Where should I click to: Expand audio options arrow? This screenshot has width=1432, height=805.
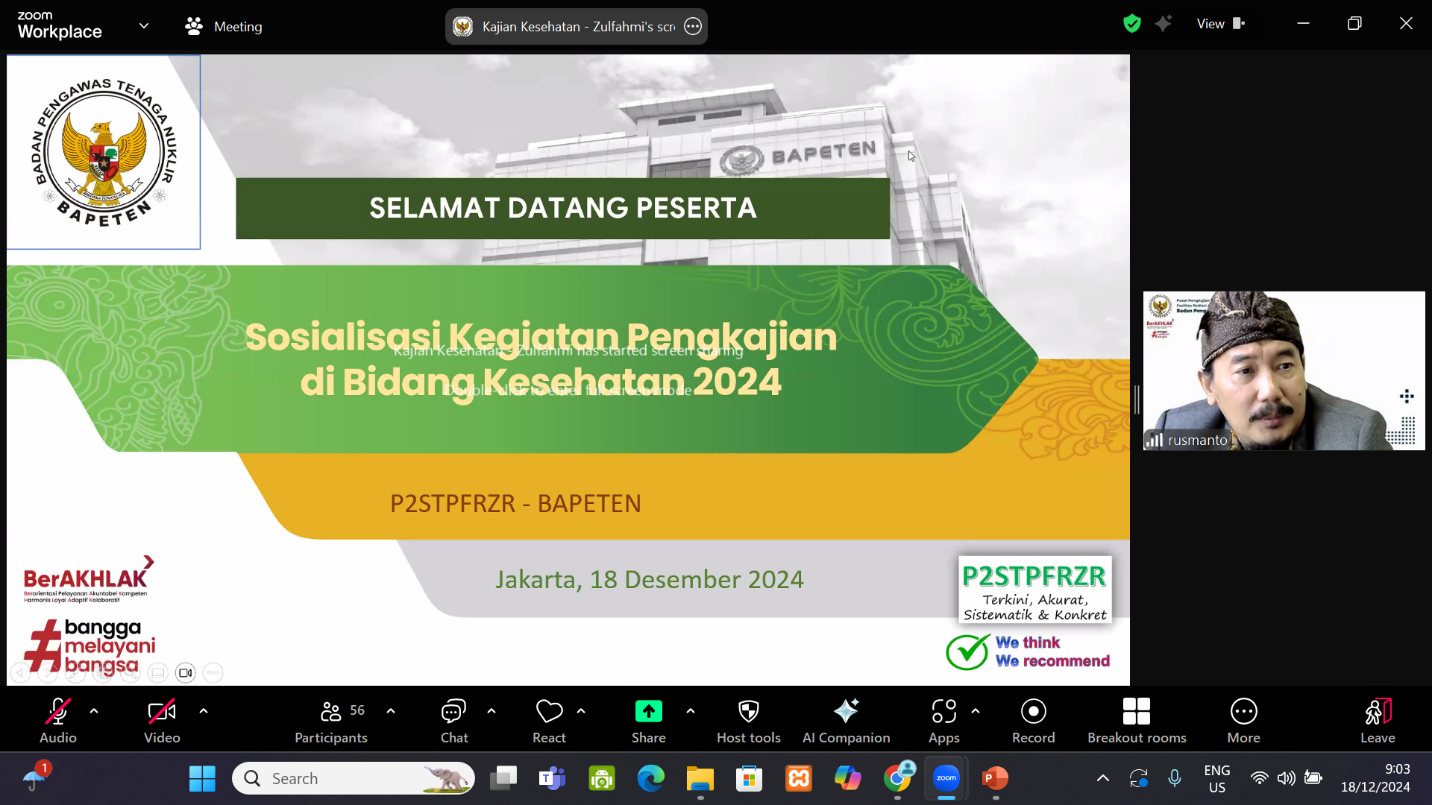[x=94, y=711]
